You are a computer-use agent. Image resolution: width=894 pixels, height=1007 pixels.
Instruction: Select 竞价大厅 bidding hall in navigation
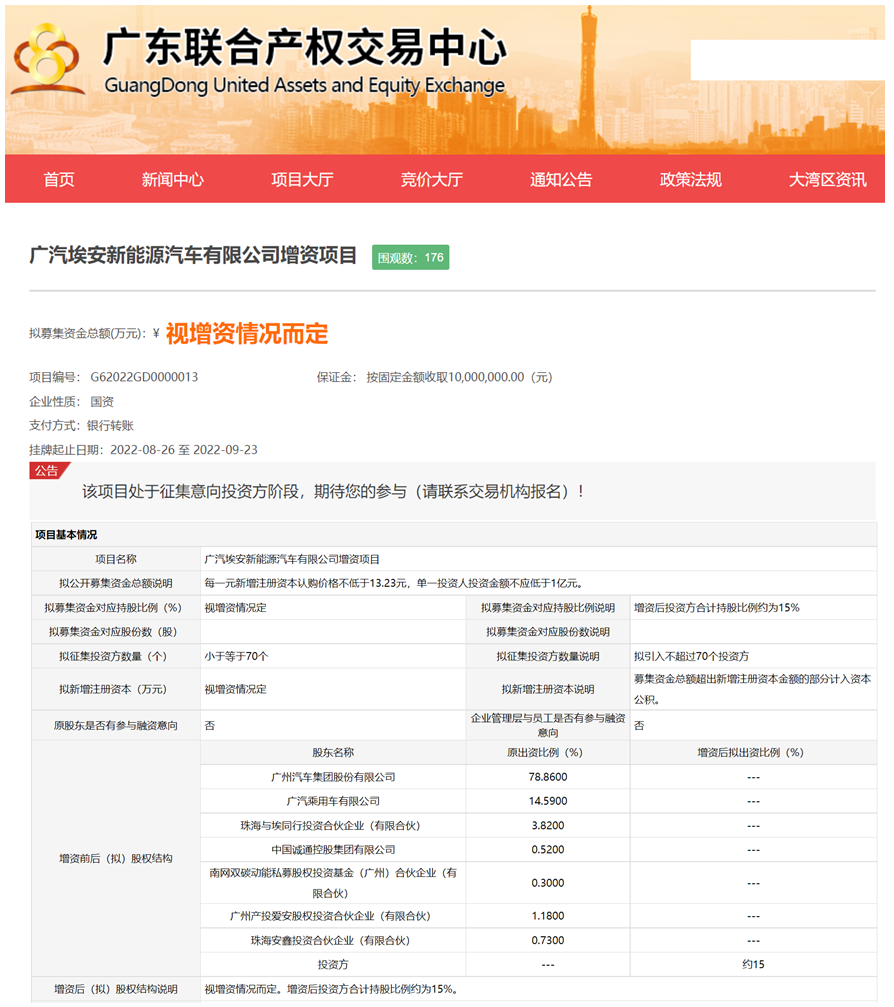click(431, 180)
